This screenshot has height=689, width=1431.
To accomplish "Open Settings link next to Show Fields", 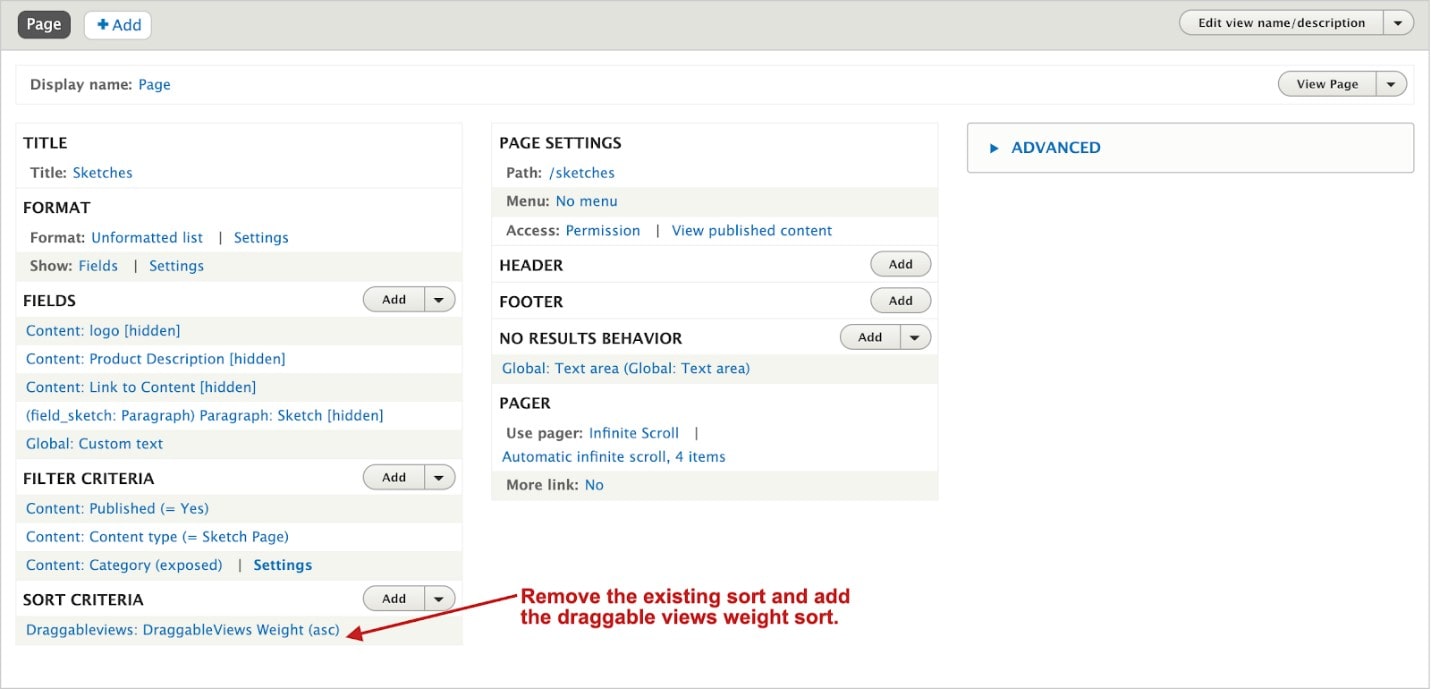I will tap(176, 266).
